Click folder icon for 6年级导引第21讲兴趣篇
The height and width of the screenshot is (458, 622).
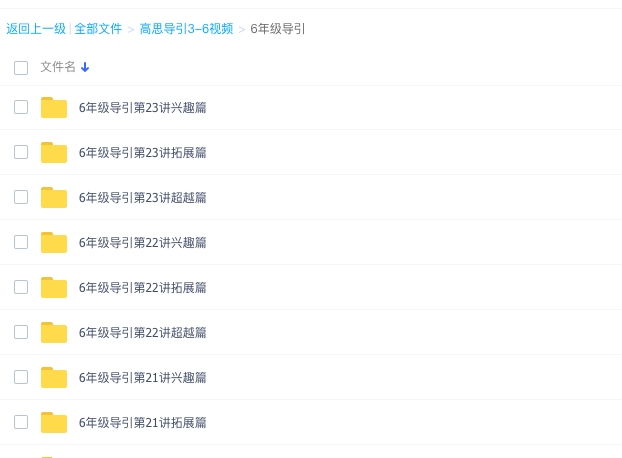pos(54,378)
